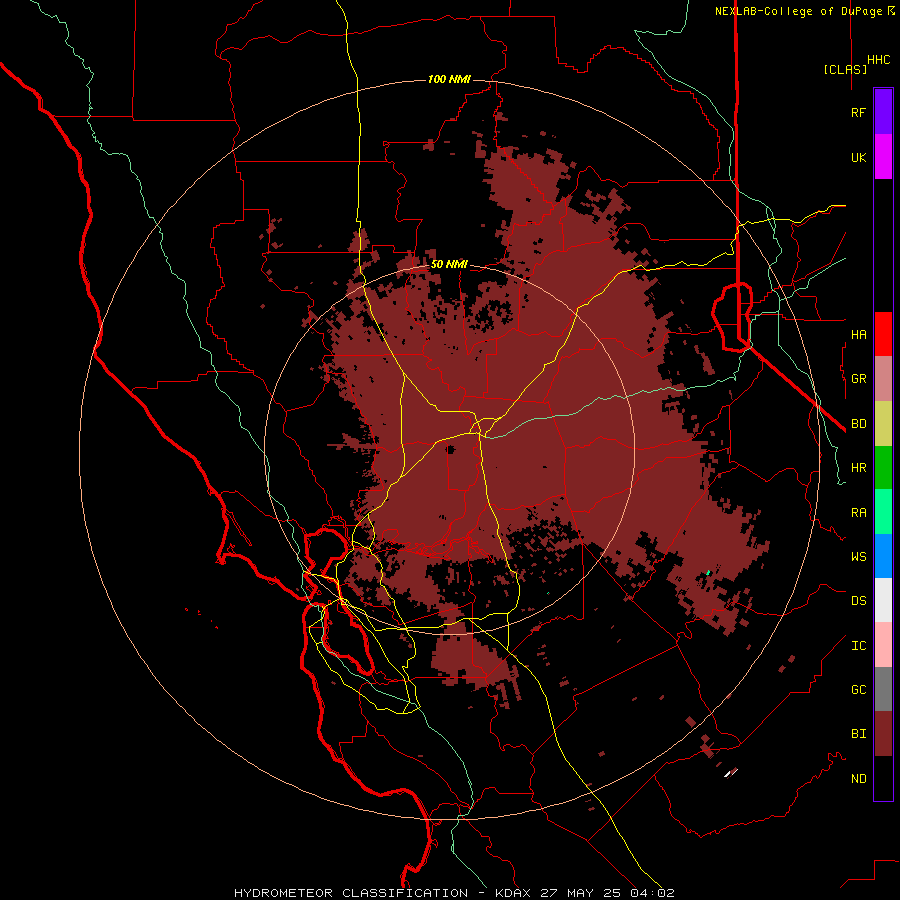Viewport: 900px width, 900px height.
Task: Click the 100 NMI range ring label
Action: [449, 79]
